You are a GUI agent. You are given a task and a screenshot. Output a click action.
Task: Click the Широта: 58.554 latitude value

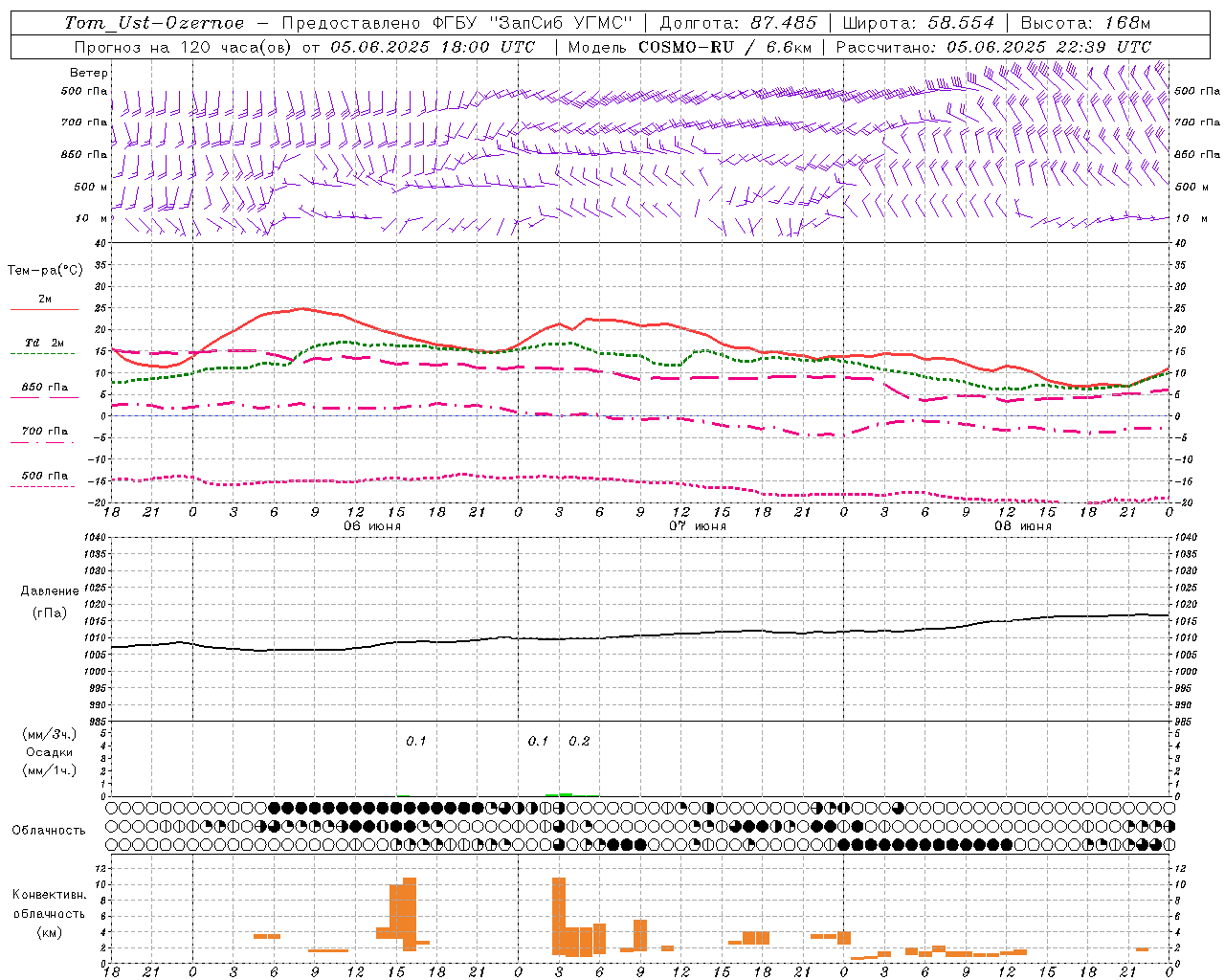click(x=919, y=23)
